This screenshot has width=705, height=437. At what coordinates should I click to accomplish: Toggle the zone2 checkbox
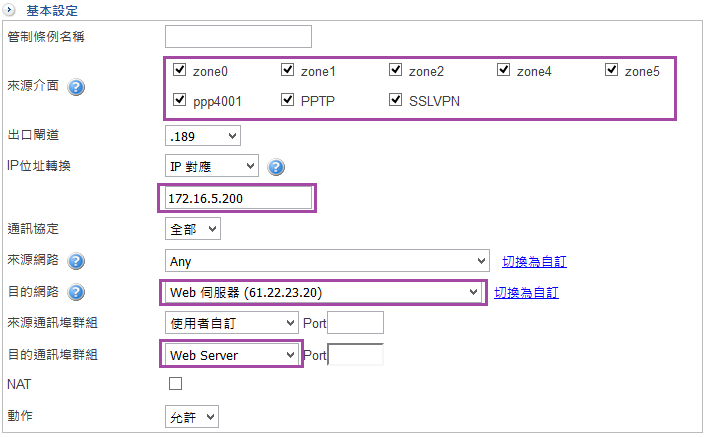(x=396, y=71)
